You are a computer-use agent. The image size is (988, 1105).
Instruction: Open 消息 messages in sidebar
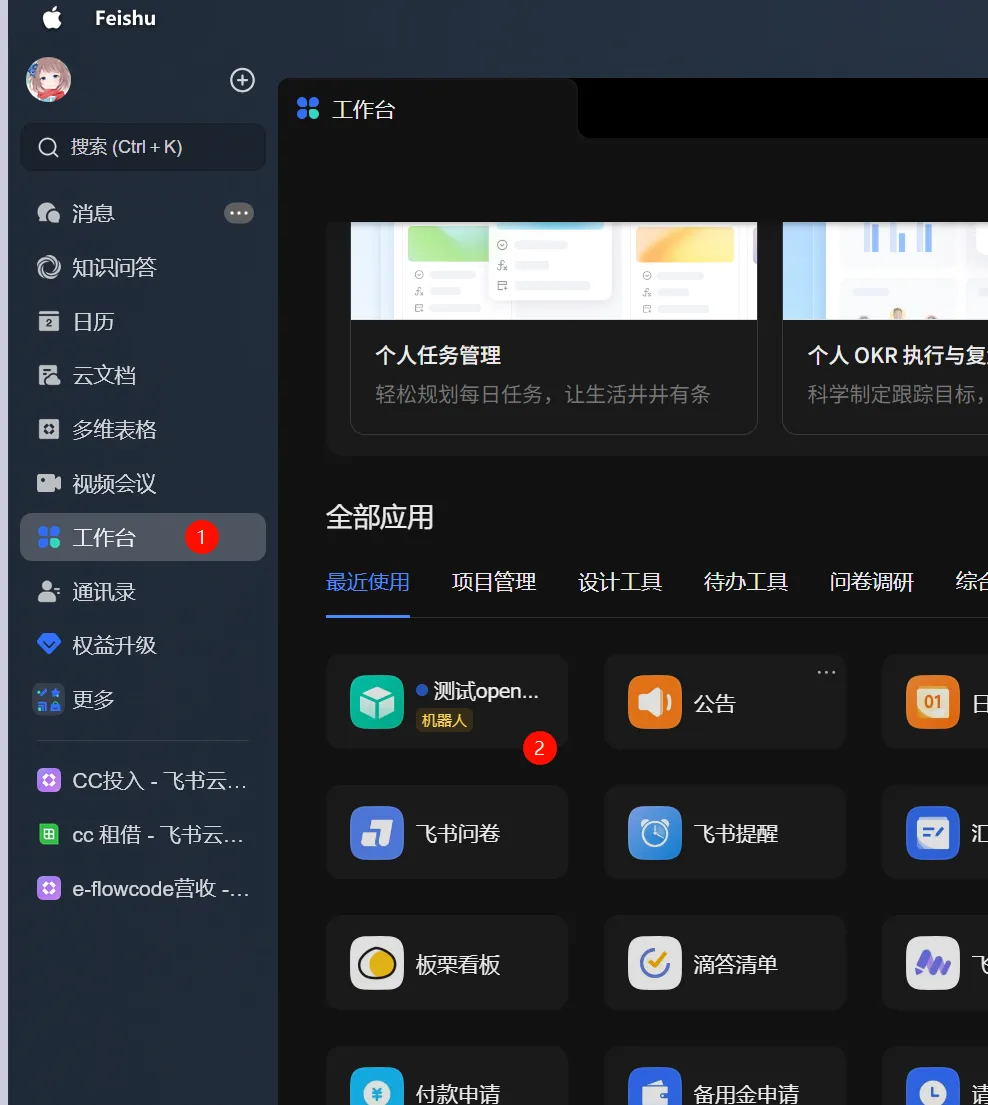pyautogui.click(x=143, y=213)
